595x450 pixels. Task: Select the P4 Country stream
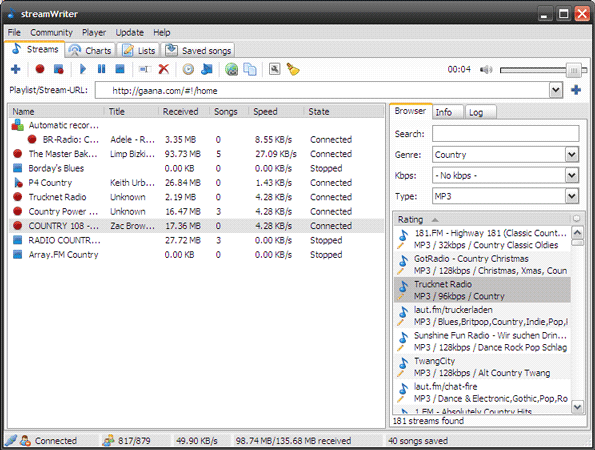point(197,183)
